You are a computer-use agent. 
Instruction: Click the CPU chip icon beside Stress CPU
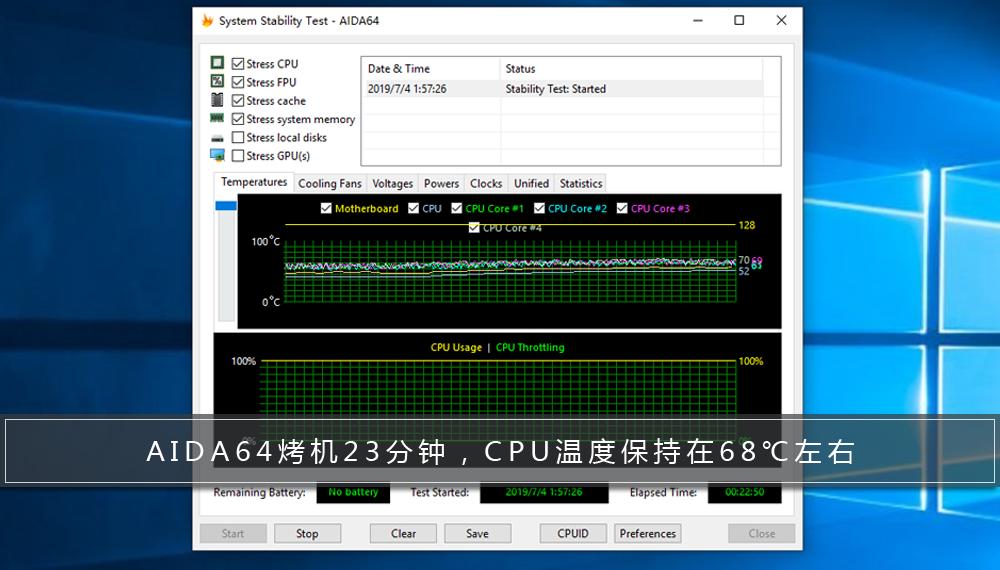tap(217, 62)
